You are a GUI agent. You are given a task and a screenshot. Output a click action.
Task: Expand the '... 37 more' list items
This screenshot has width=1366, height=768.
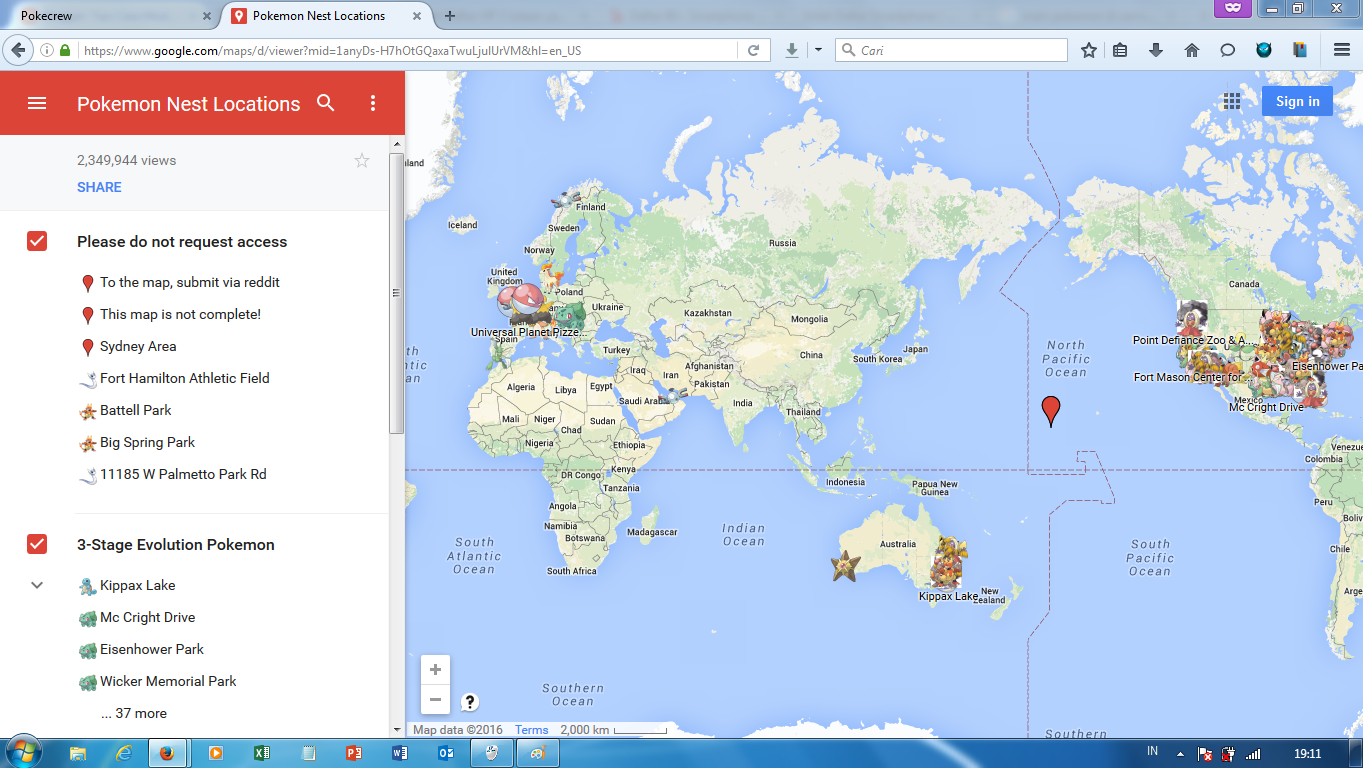(x=134, y=713)
